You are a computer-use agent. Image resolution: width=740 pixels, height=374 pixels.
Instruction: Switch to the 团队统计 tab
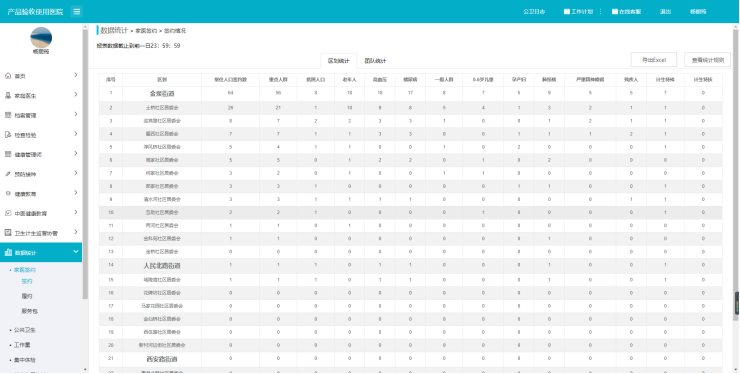[375, 61]
